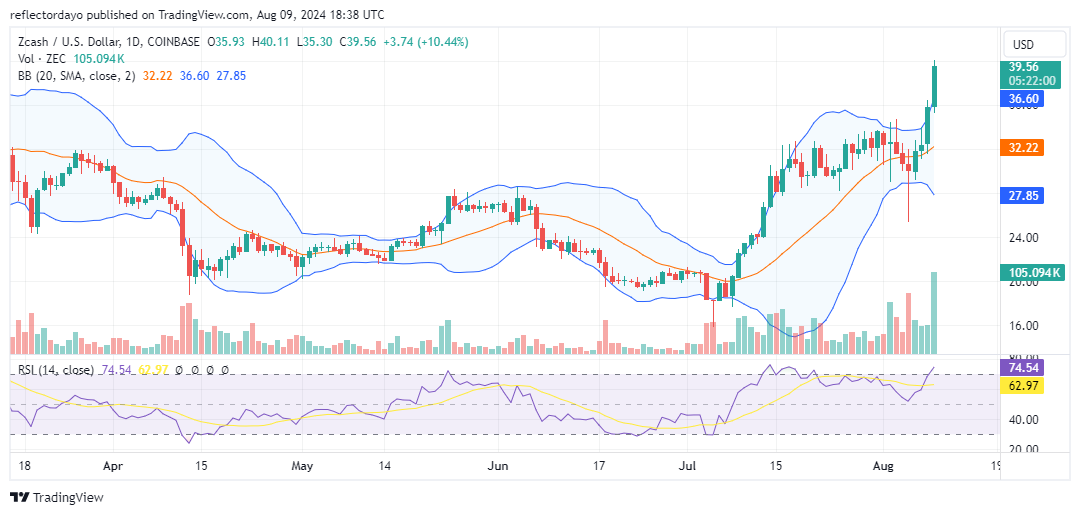Click the low value L35.30 in header
Viewport: 1080px width, 515px height.
(x=314, y=42)
